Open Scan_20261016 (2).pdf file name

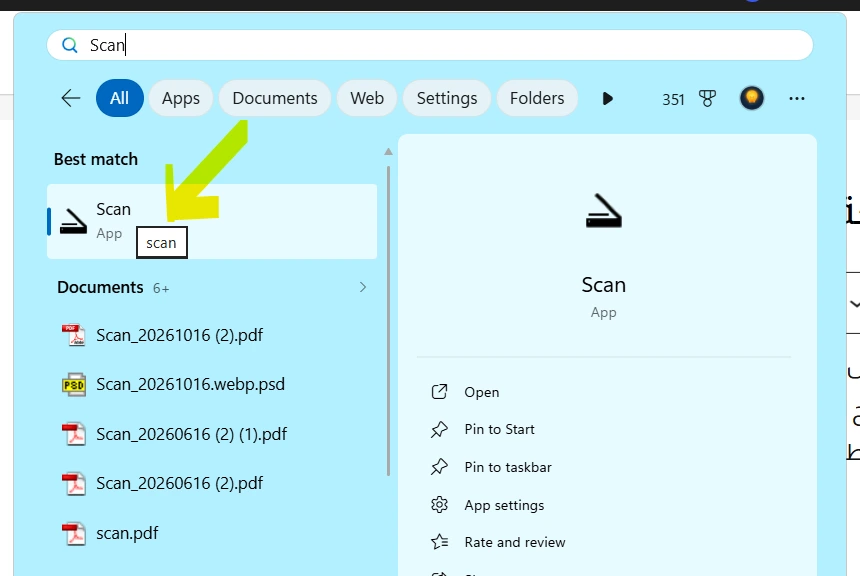click(179, 335)
